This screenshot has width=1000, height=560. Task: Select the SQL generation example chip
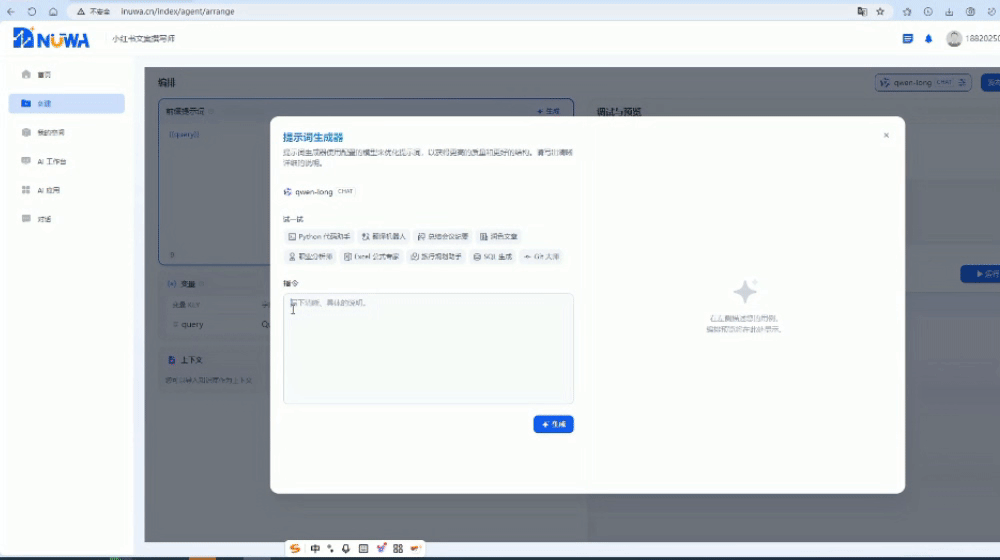[492, 256]
